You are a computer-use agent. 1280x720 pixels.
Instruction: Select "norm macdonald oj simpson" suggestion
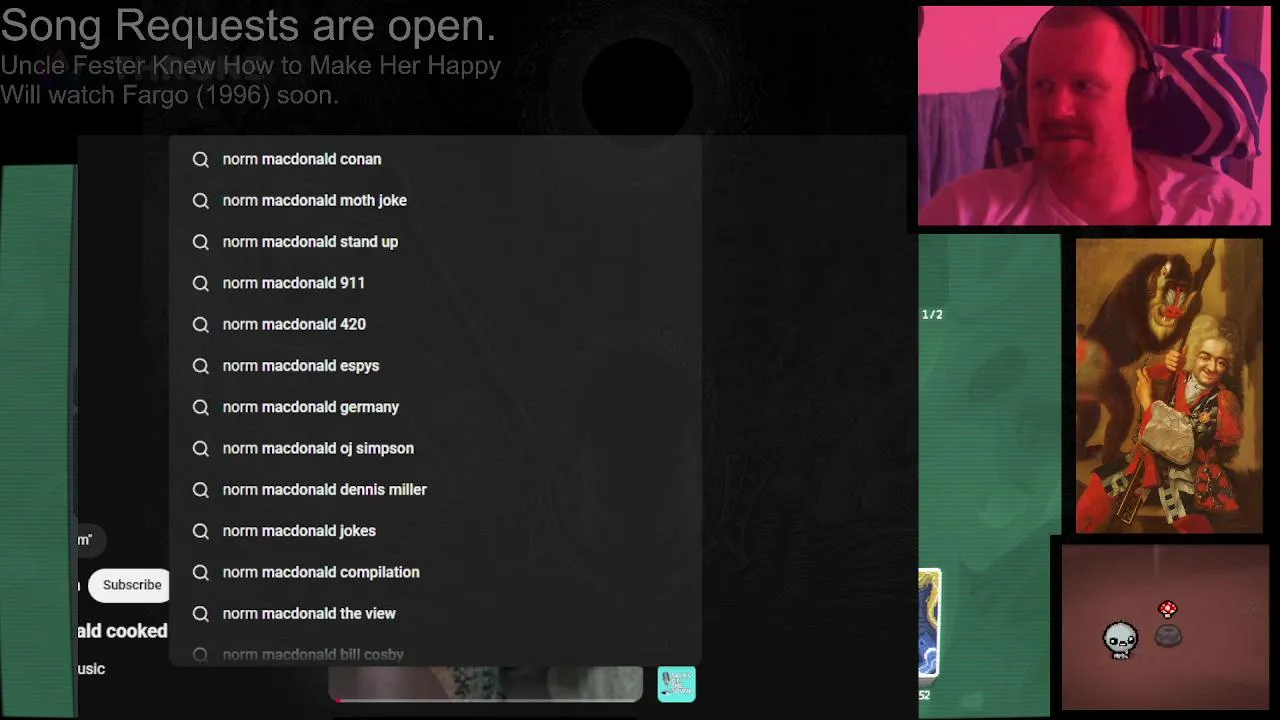click(x=435, y=448)
